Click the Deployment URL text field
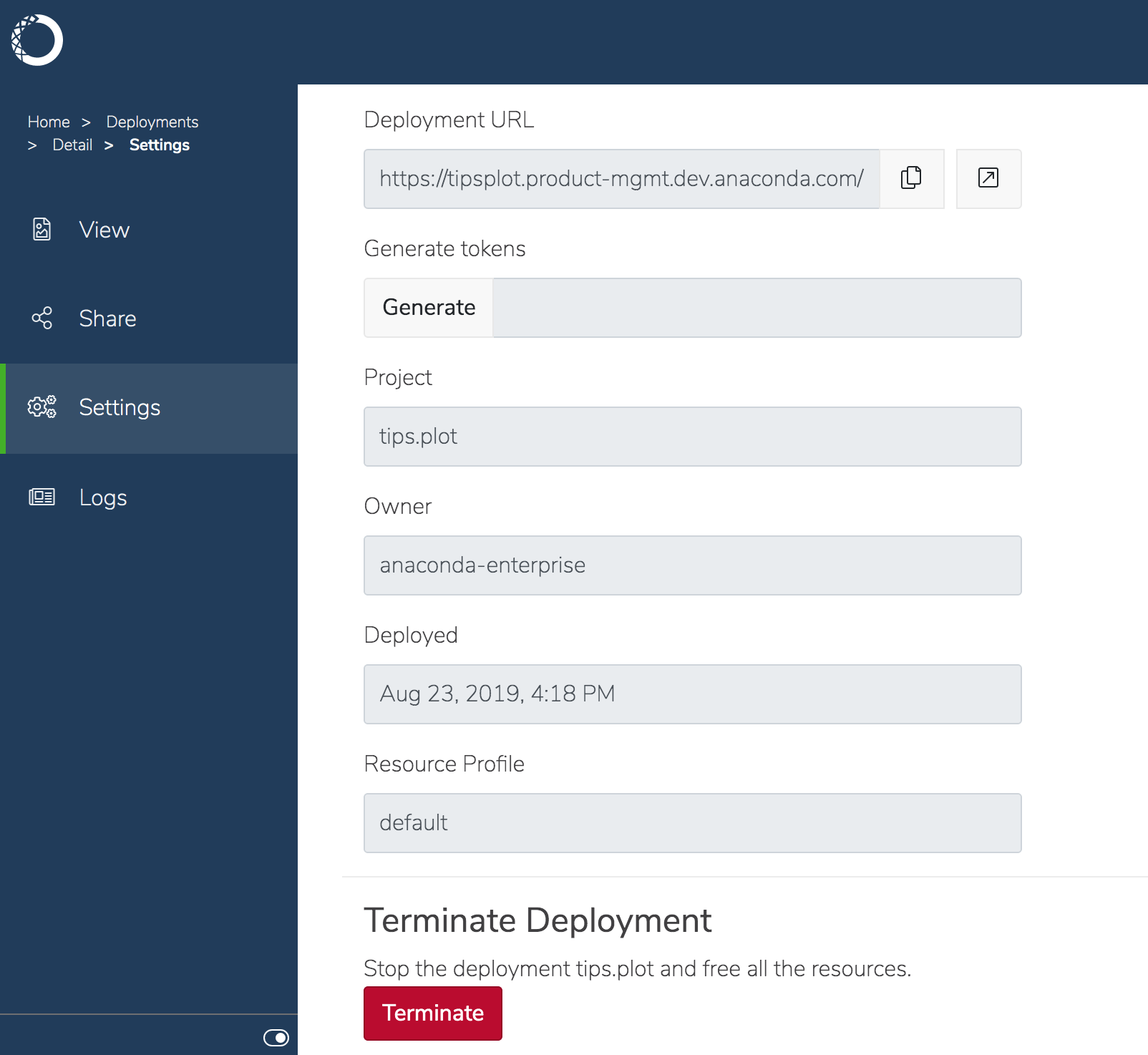This screenshot has height=1055, width=1148. tap(621, 178)
